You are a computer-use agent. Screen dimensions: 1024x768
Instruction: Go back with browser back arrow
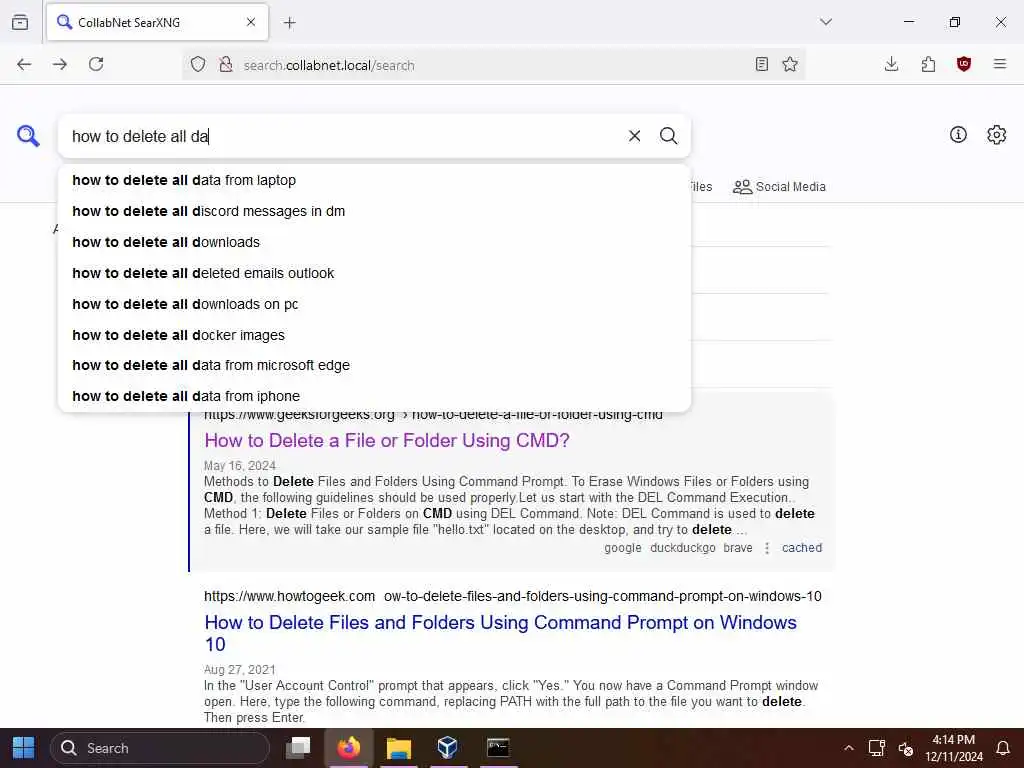[x=24, y=64]
